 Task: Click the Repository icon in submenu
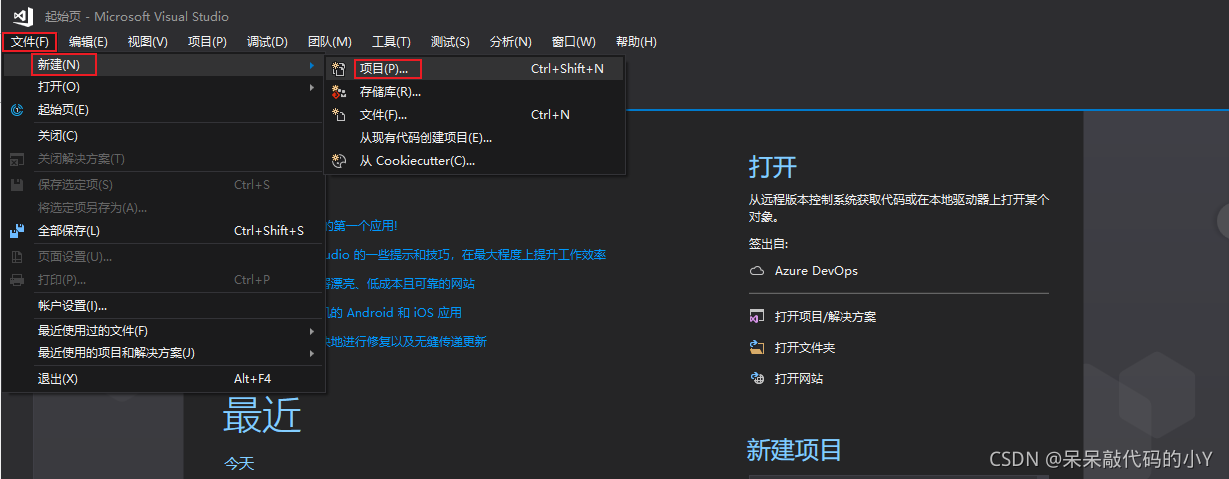(339, 92)
